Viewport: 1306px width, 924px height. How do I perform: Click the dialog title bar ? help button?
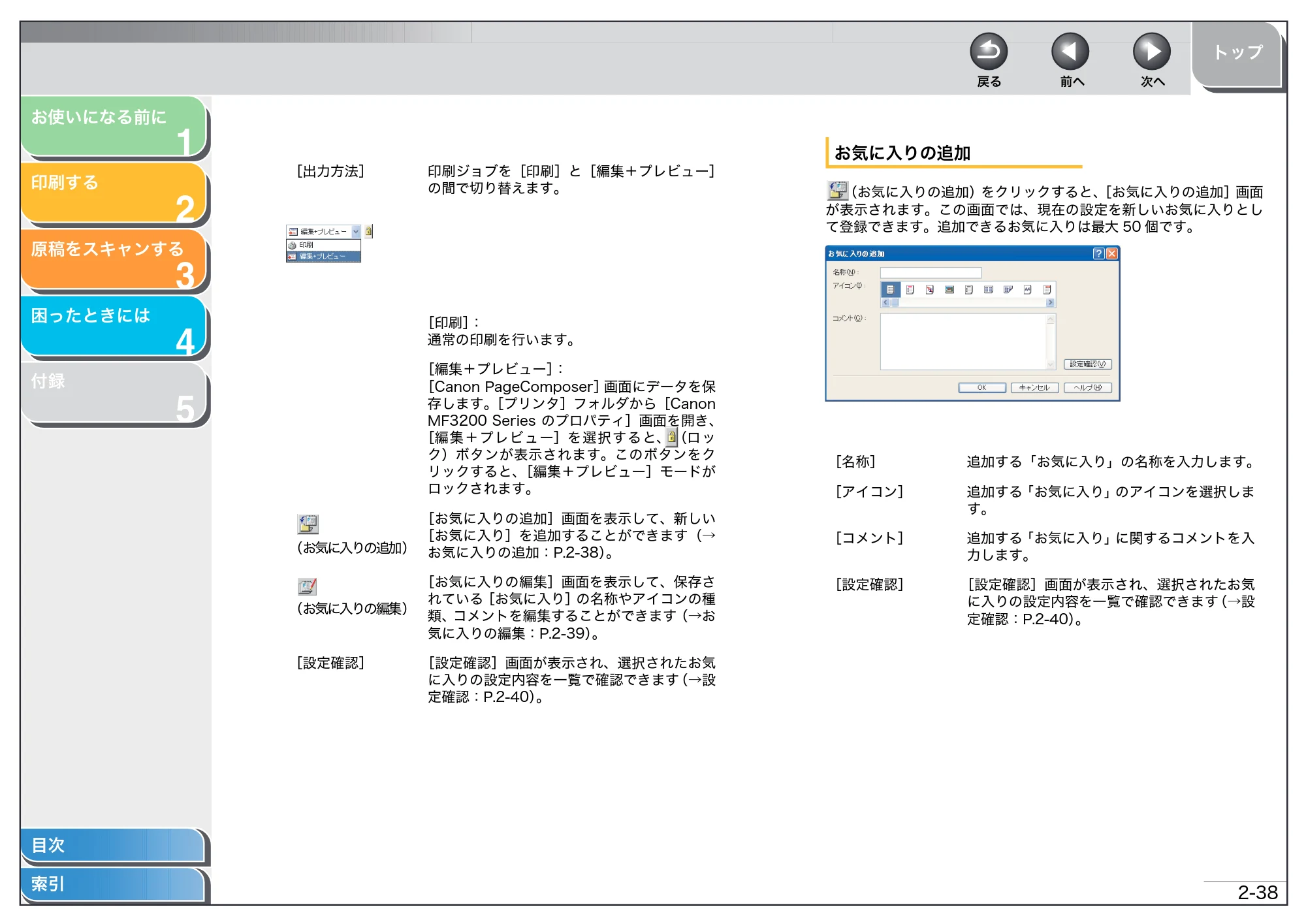click(1098, 253)
